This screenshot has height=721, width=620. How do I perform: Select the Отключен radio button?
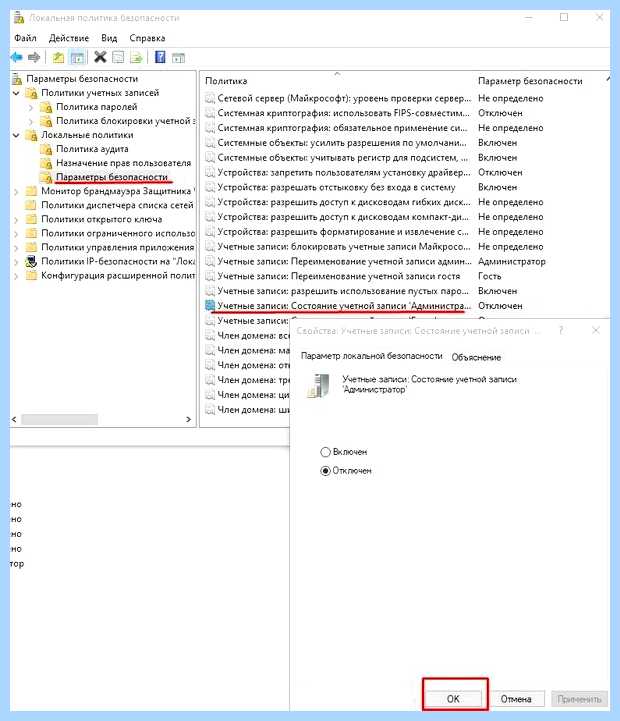[325, 471]
